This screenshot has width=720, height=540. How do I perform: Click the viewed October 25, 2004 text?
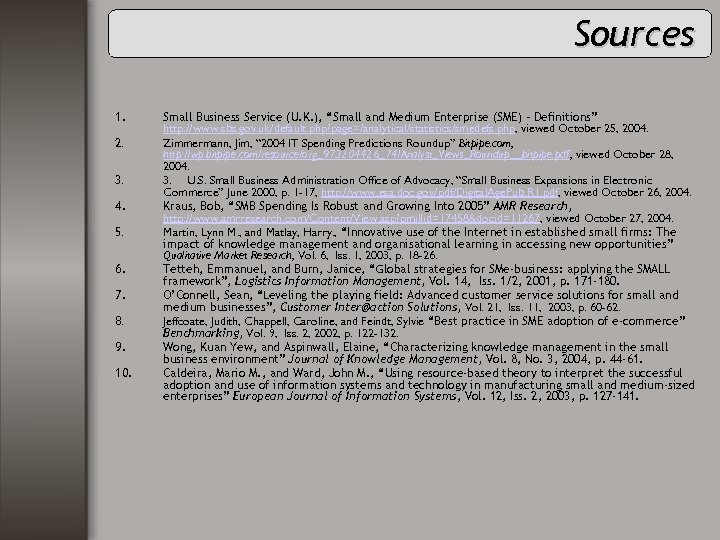point(584,129)
